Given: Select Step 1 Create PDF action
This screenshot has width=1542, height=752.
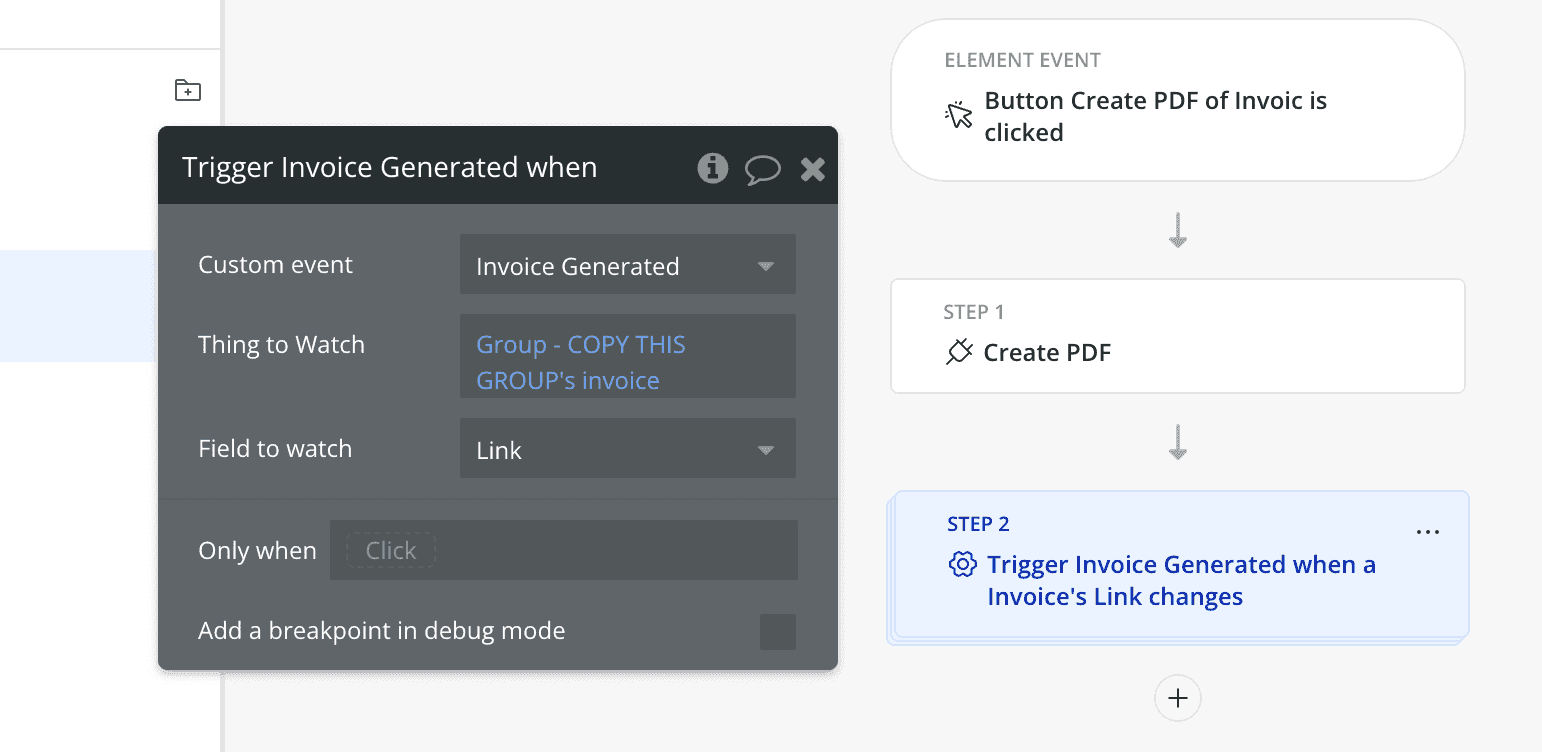Looking at the screenshot, I should click(x=1177, y=336).
